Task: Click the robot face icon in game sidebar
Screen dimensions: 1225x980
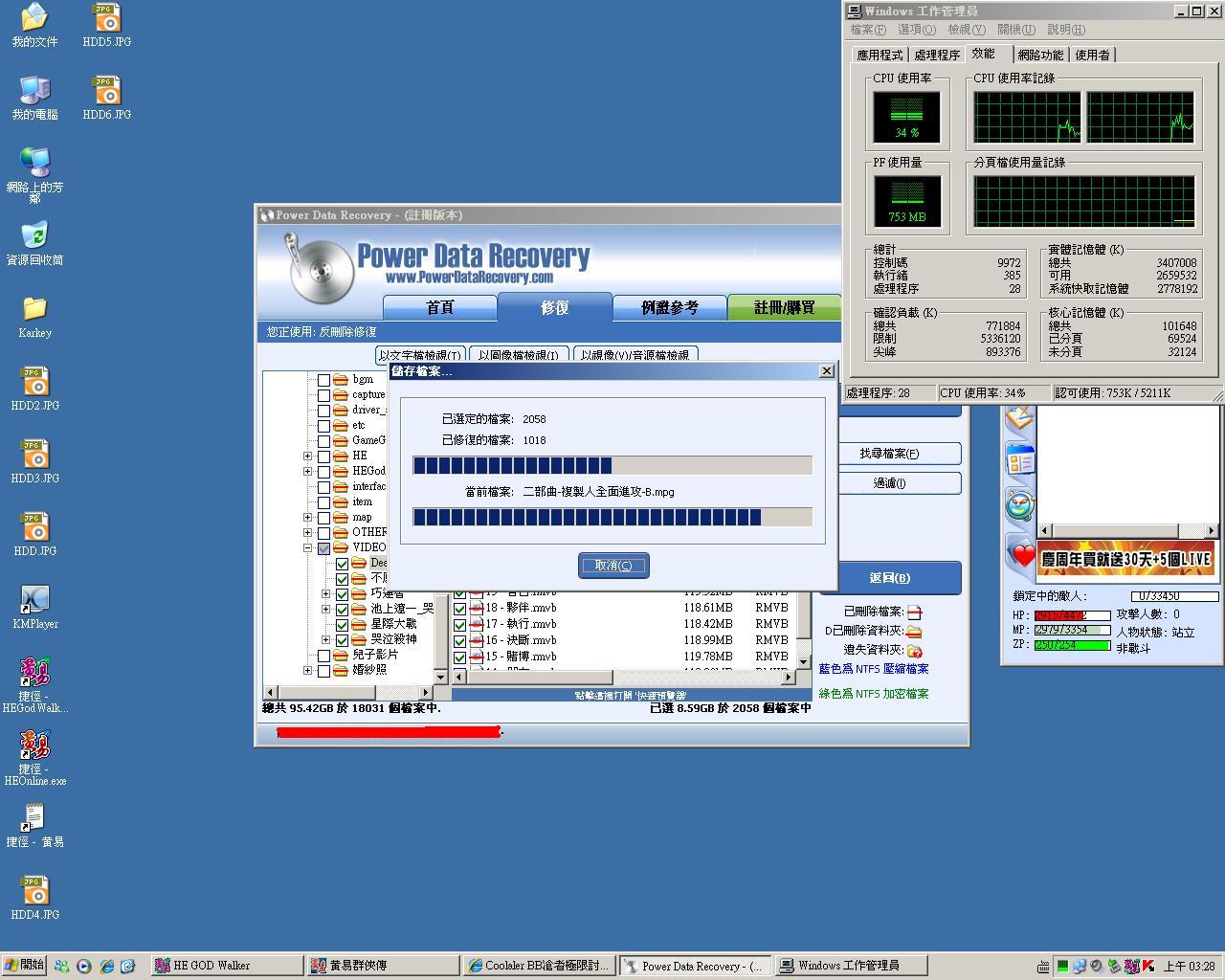Action: 1020,504
